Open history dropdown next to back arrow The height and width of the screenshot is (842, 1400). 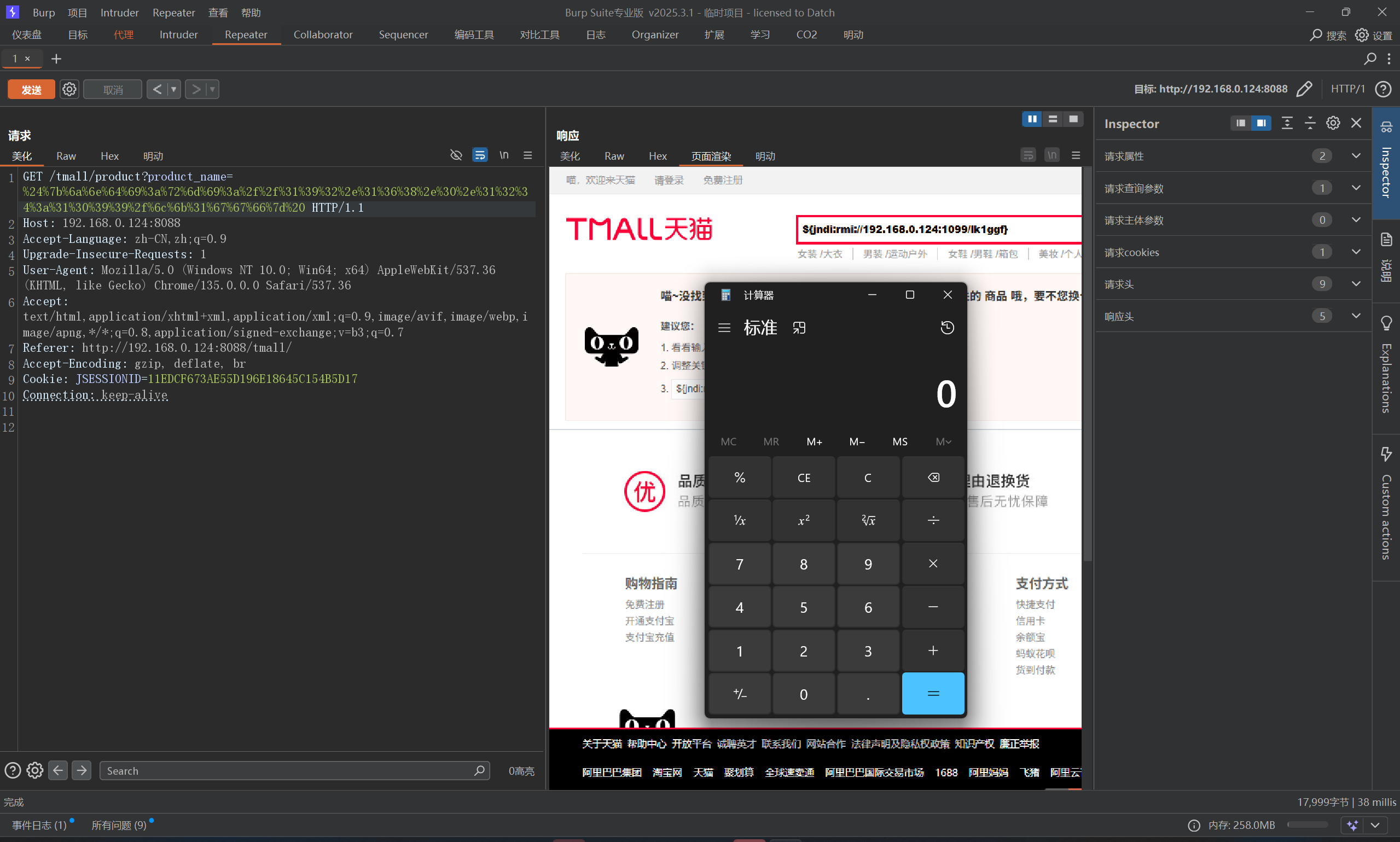173,89
